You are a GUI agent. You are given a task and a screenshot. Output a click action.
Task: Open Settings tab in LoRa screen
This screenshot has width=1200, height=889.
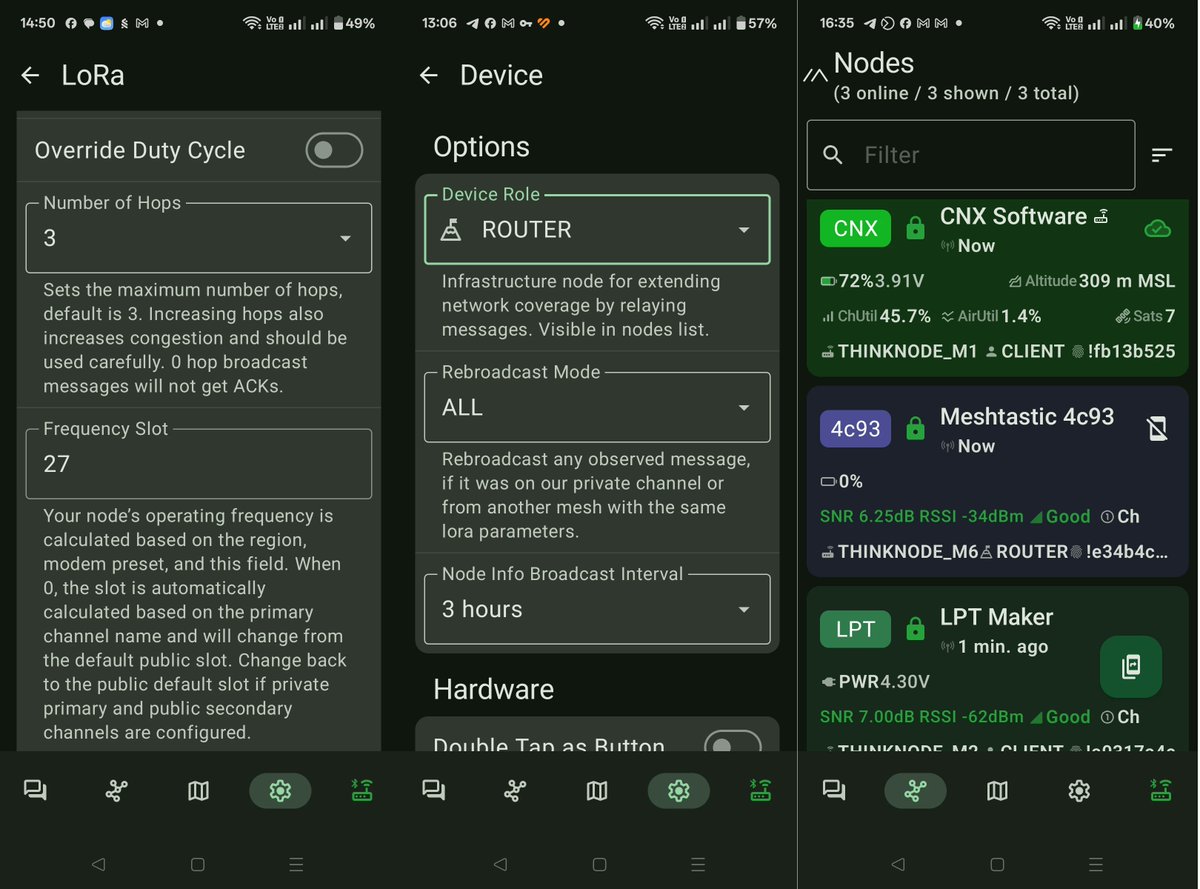click(280, 791)
